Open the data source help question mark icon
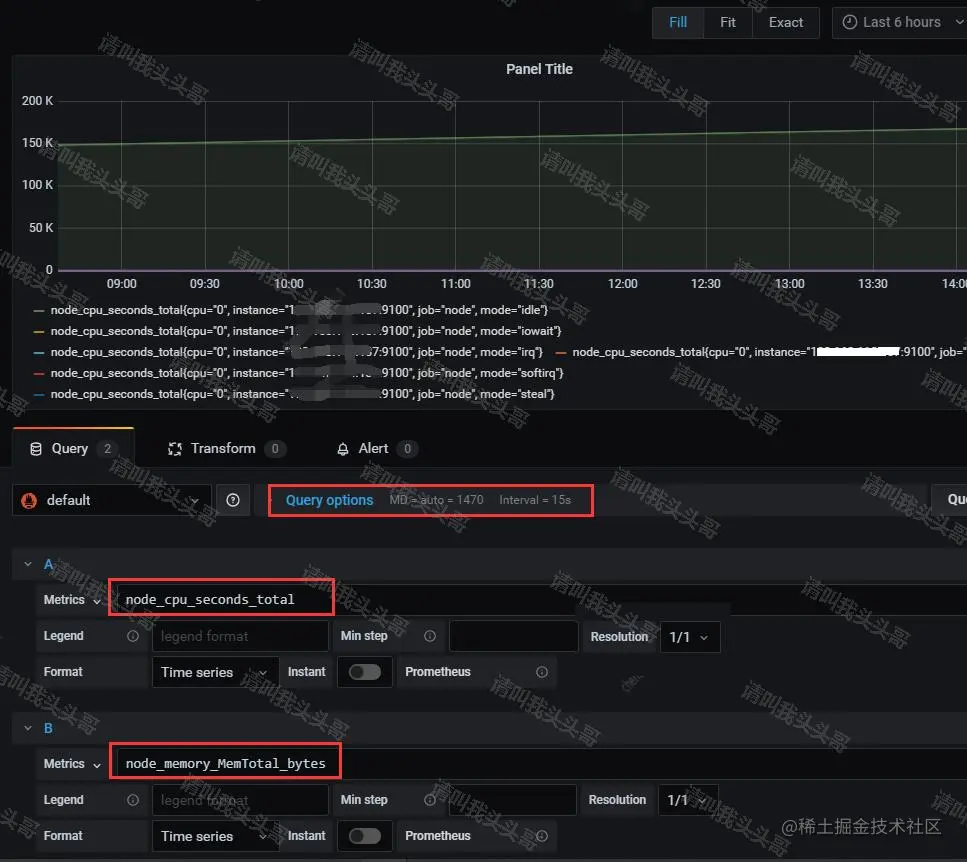This screenshot has height=862, width=967. (x=233, y=500)
